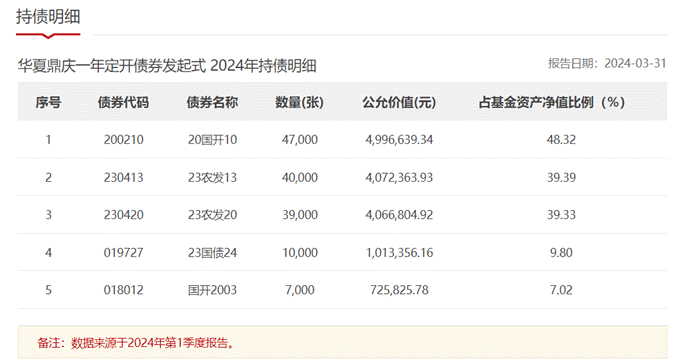Image resolution: width=687 pixels, height=363 pixels.
Task: Click the fair value 4,996,639.34 cell
Action: coord(399,140)
